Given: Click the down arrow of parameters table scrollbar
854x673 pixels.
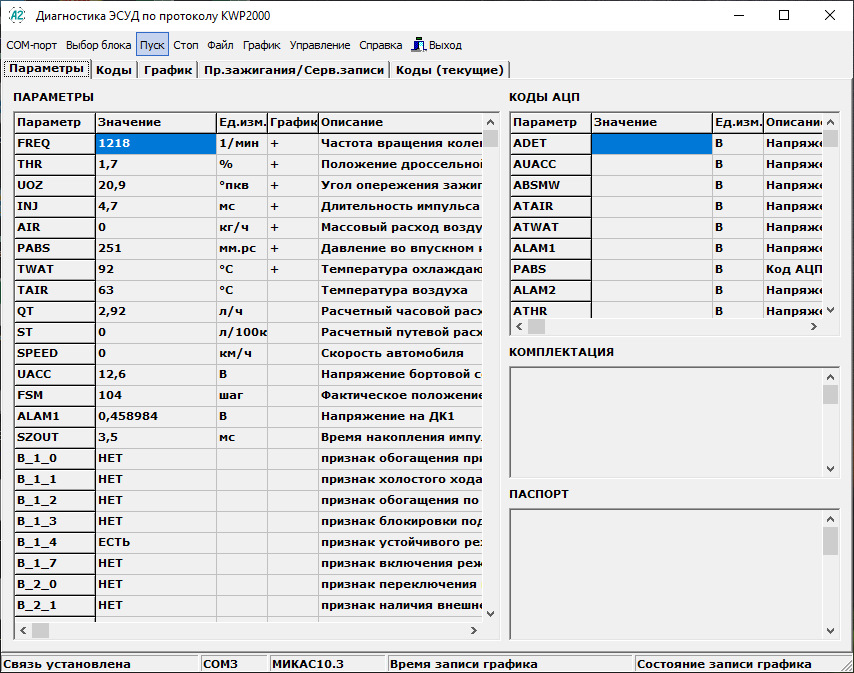Looking at the screenshot, I should pos(490,614).
